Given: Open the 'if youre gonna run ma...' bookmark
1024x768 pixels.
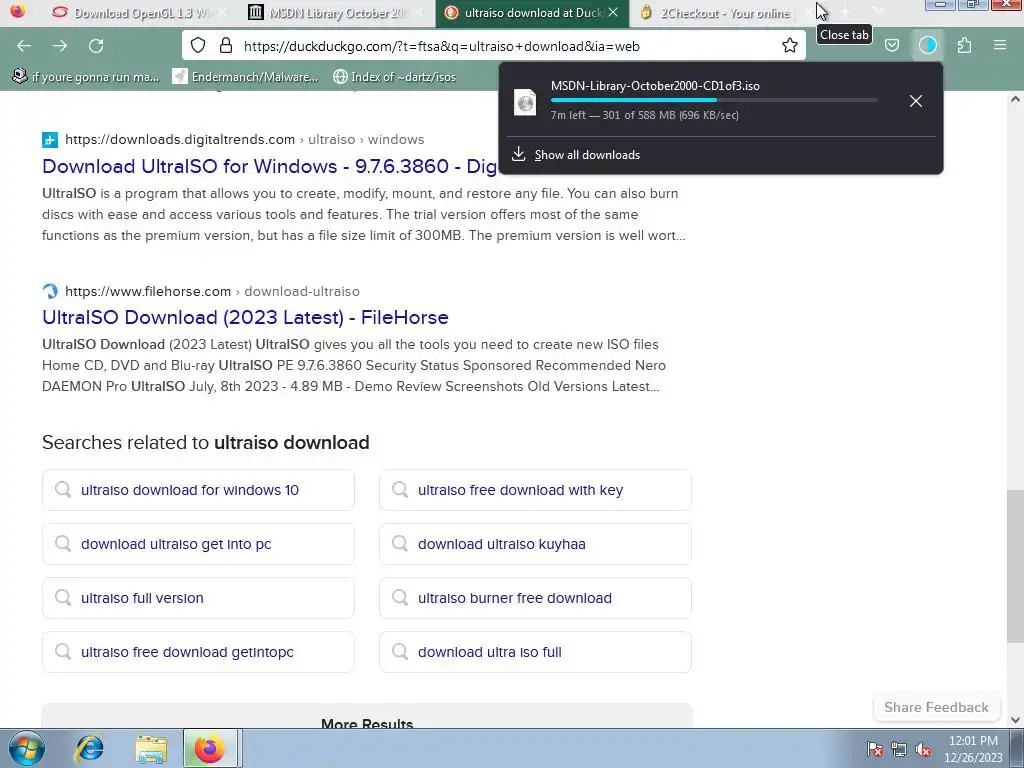Looking at the screenshot, I should click(86, 76).
